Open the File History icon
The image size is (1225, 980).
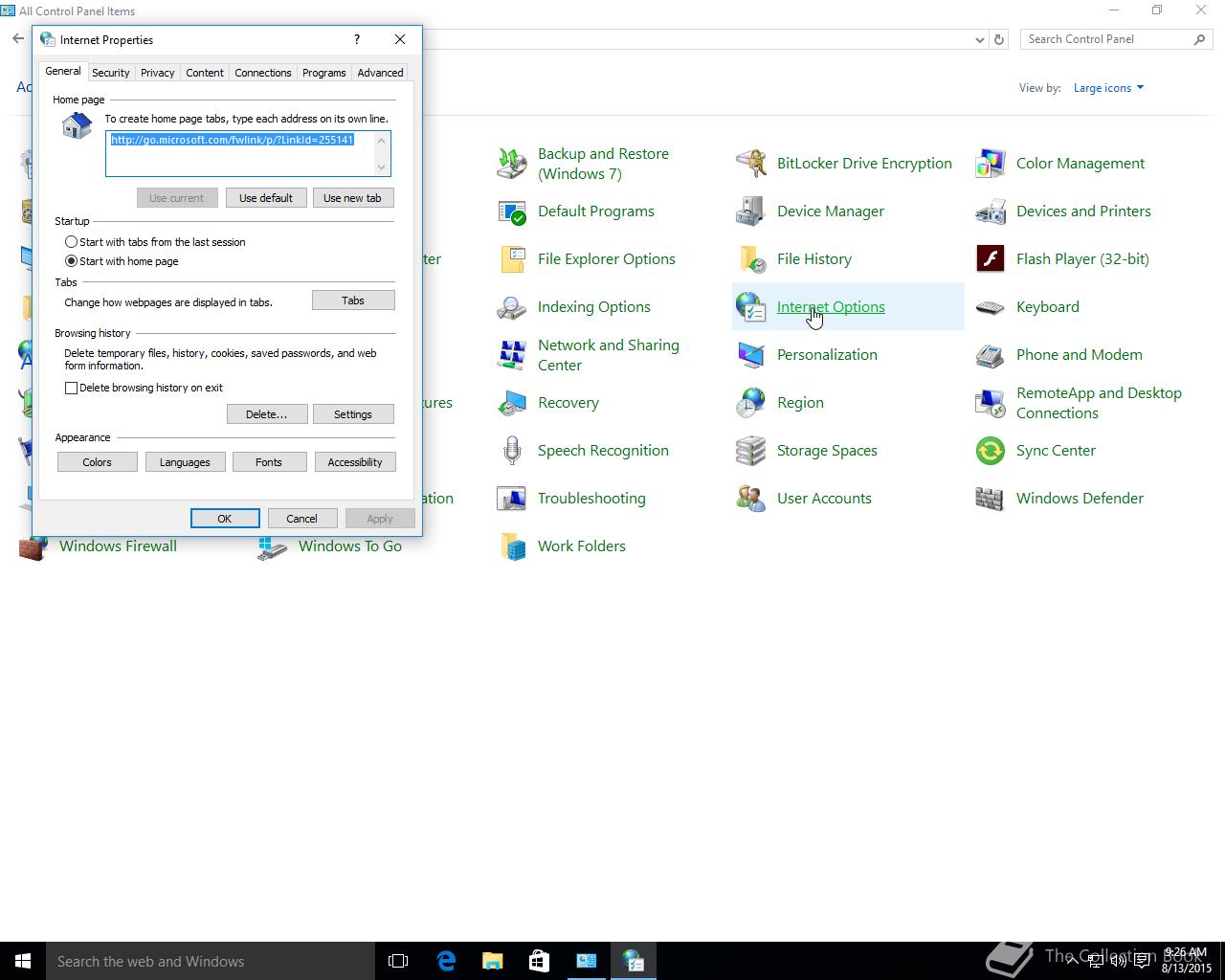(x=751, y=259)
